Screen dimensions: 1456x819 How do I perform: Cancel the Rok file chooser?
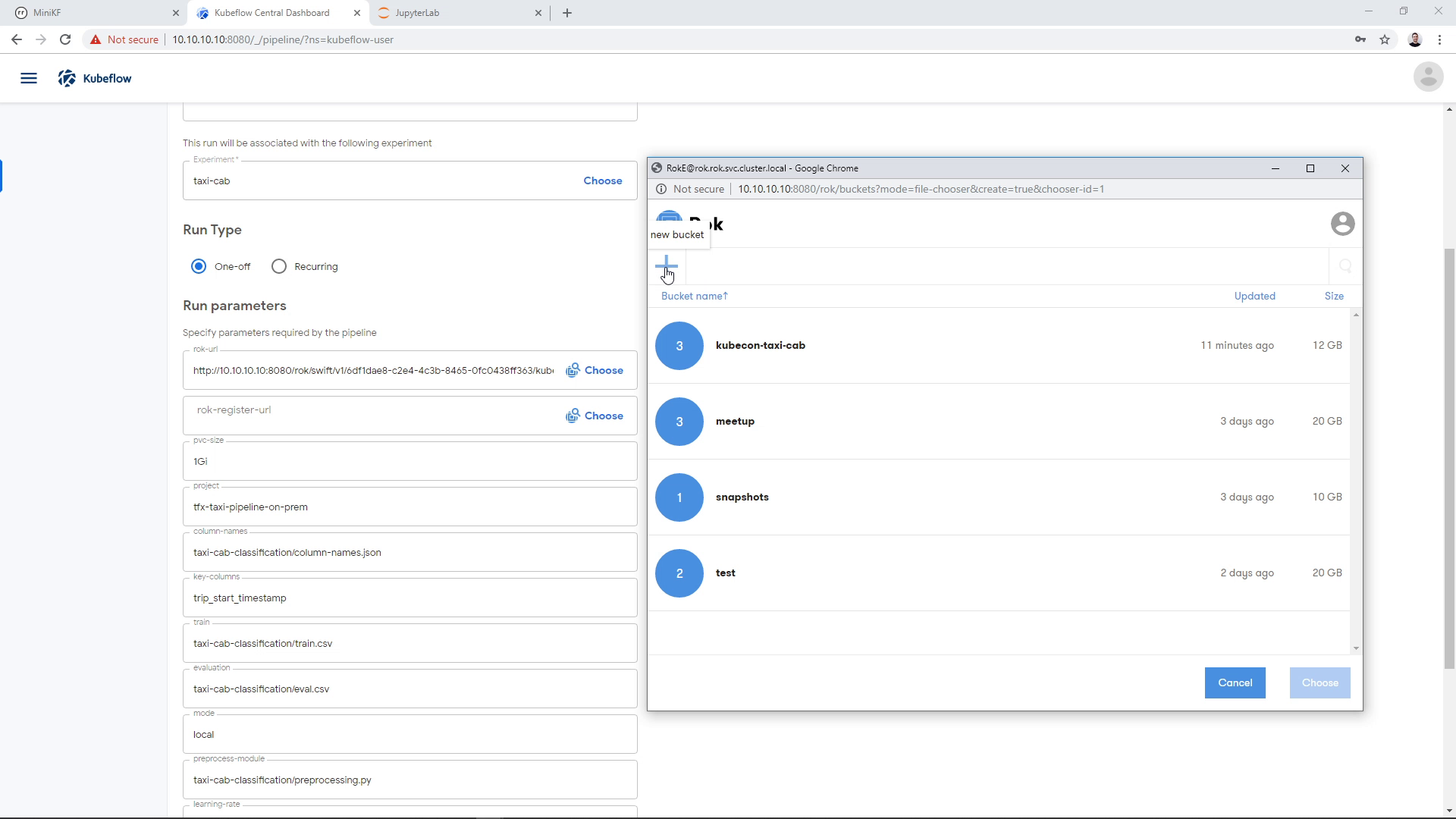coord(1235,682)
